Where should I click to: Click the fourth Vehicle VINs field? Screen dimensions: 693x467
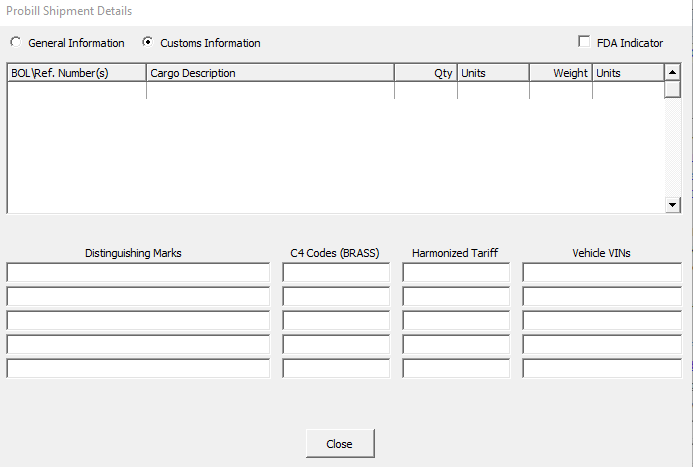tap(602, 344)
